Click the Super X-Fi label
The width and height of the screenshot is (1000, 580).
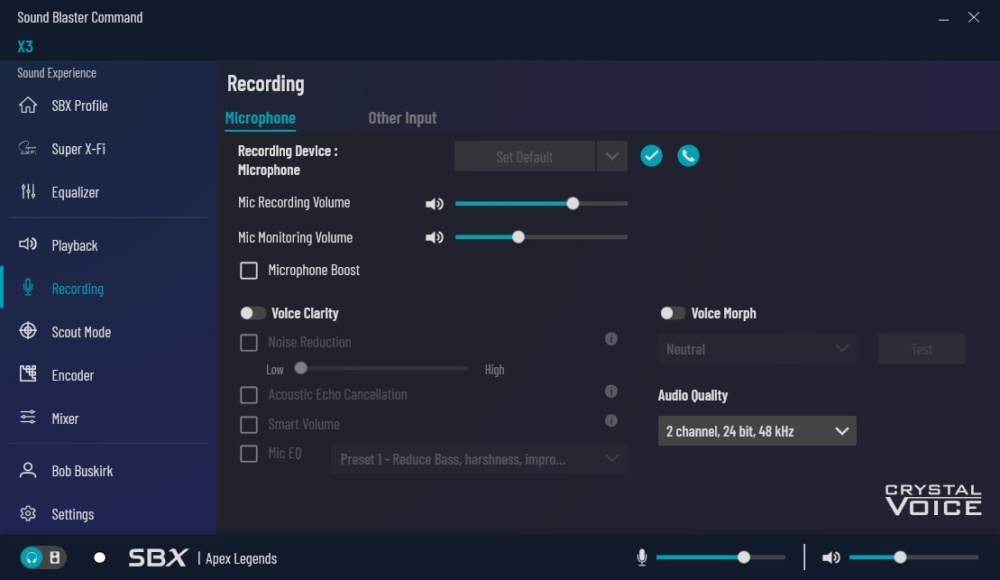pyautogui.click(x=78, y=149)
